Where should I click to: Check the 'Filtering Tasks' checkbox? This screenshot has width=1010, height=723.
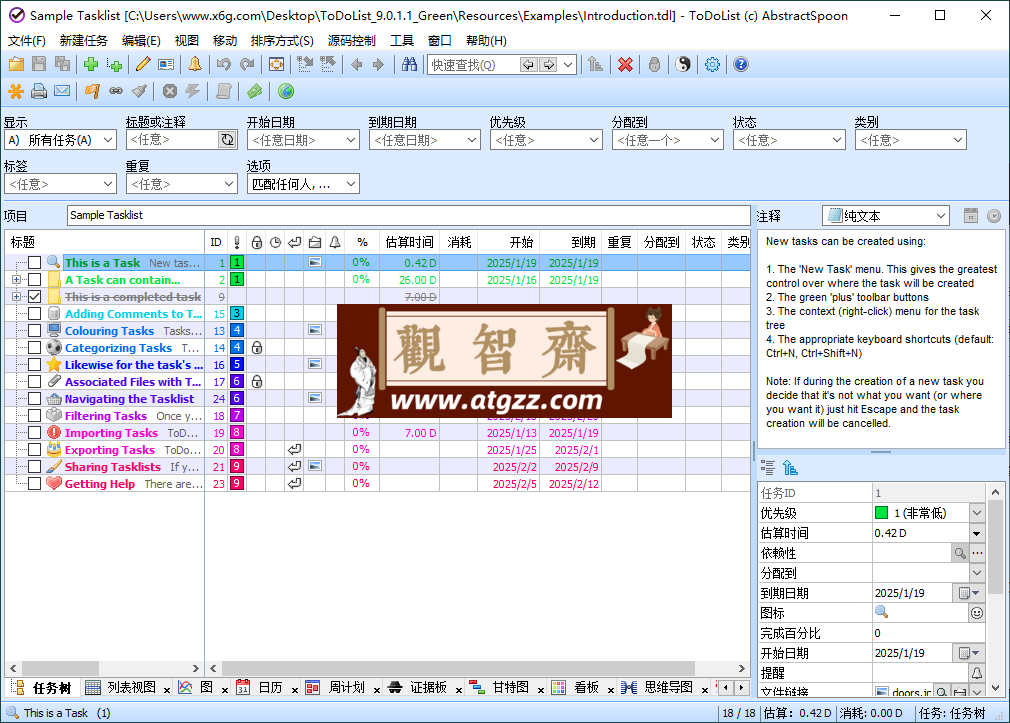[x=35, y=416]
